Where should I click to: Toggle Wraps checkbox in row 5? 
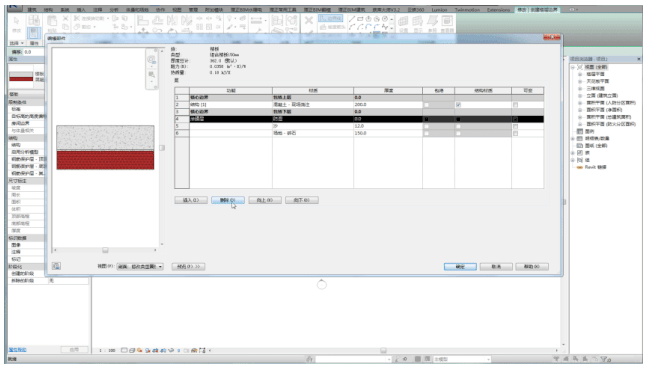tap(426, 126)
